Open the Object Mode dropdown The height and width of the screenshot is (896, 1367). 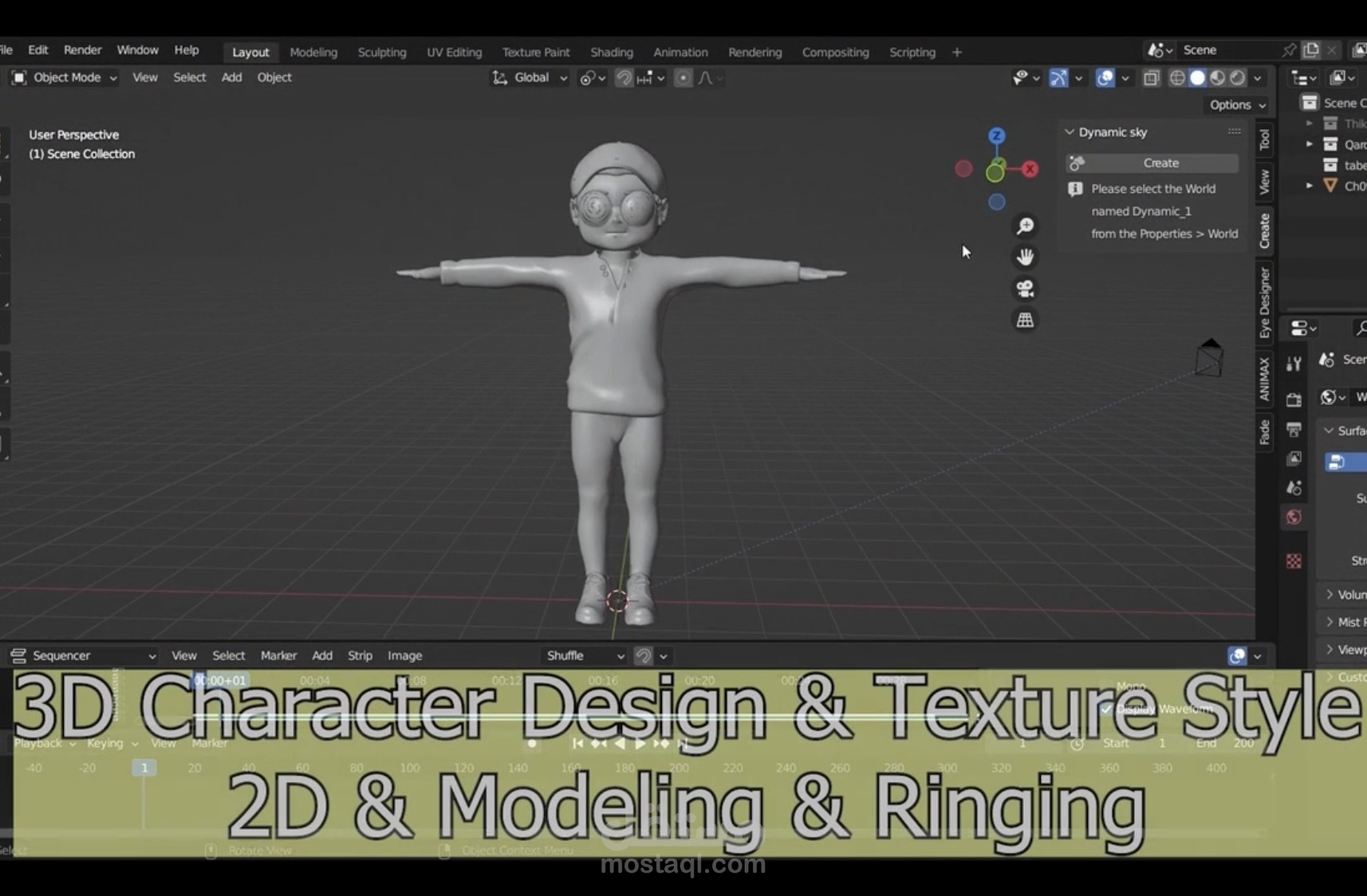[x=65, y=77]
